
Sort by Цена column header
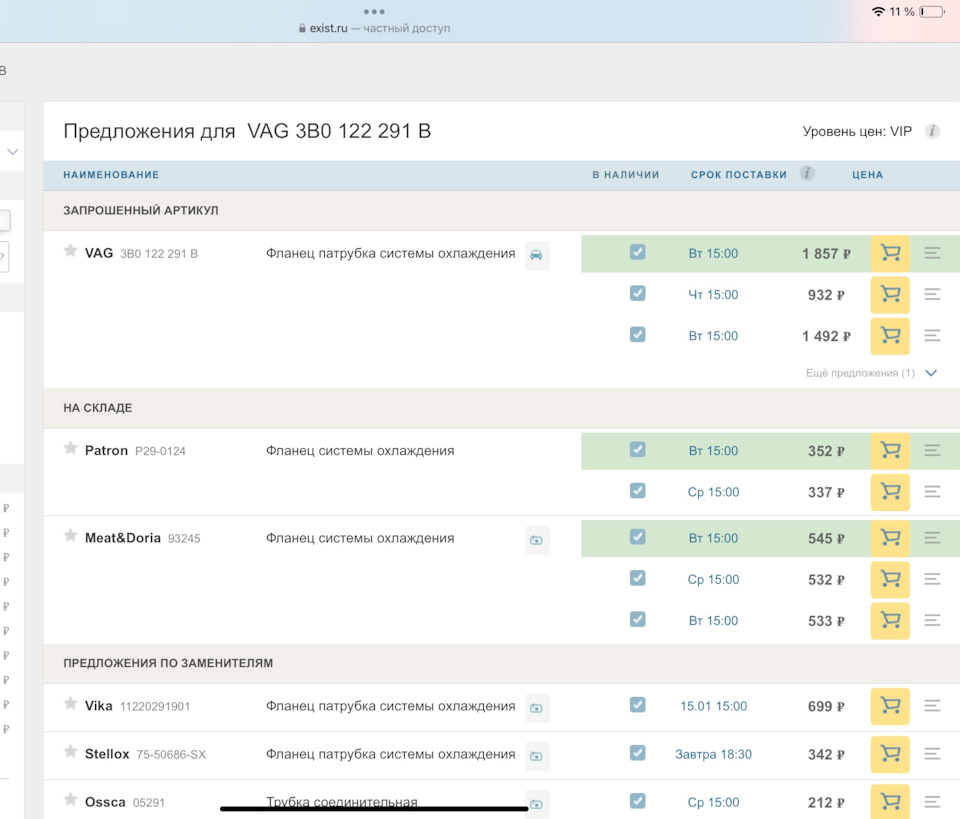(x=867, y=174)
